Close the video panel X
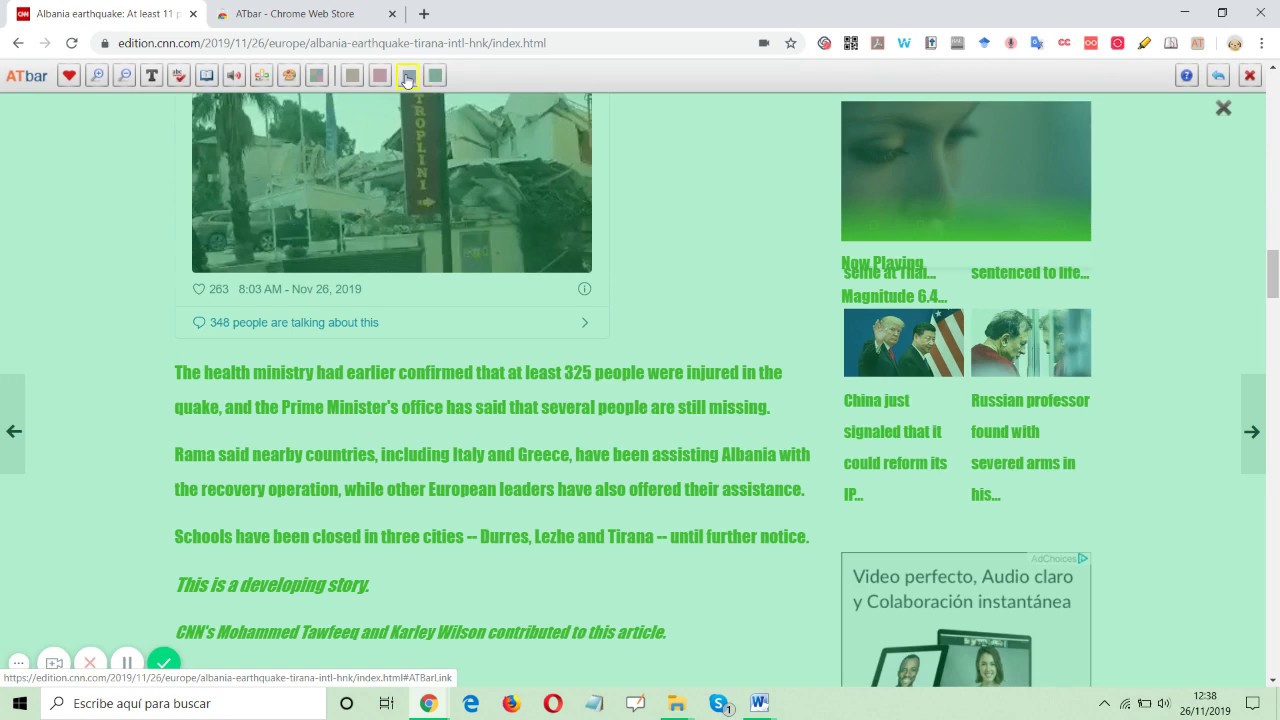The image size is (1280, 720). [1223, 108]
